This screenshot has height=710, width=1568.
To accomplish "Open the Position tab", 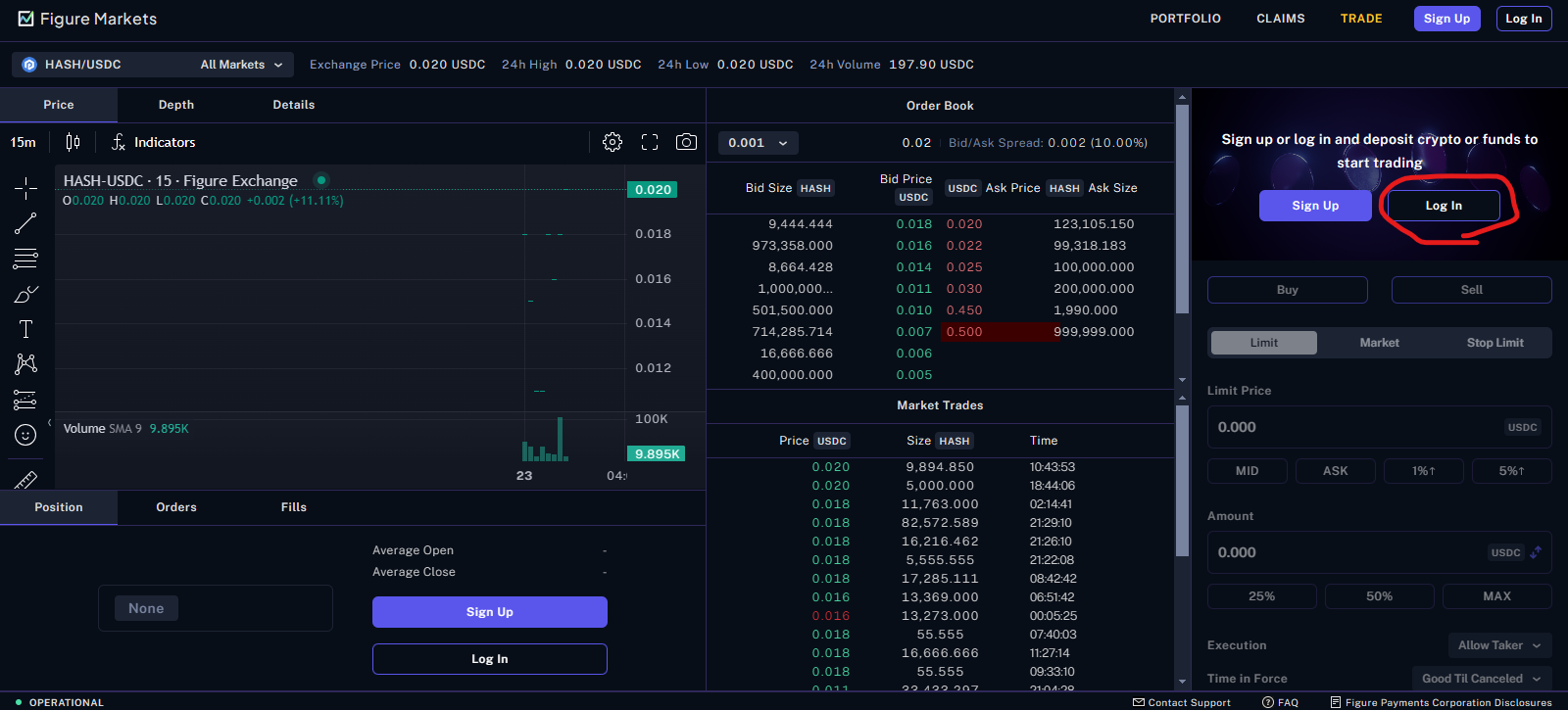I will pos(59,507).
